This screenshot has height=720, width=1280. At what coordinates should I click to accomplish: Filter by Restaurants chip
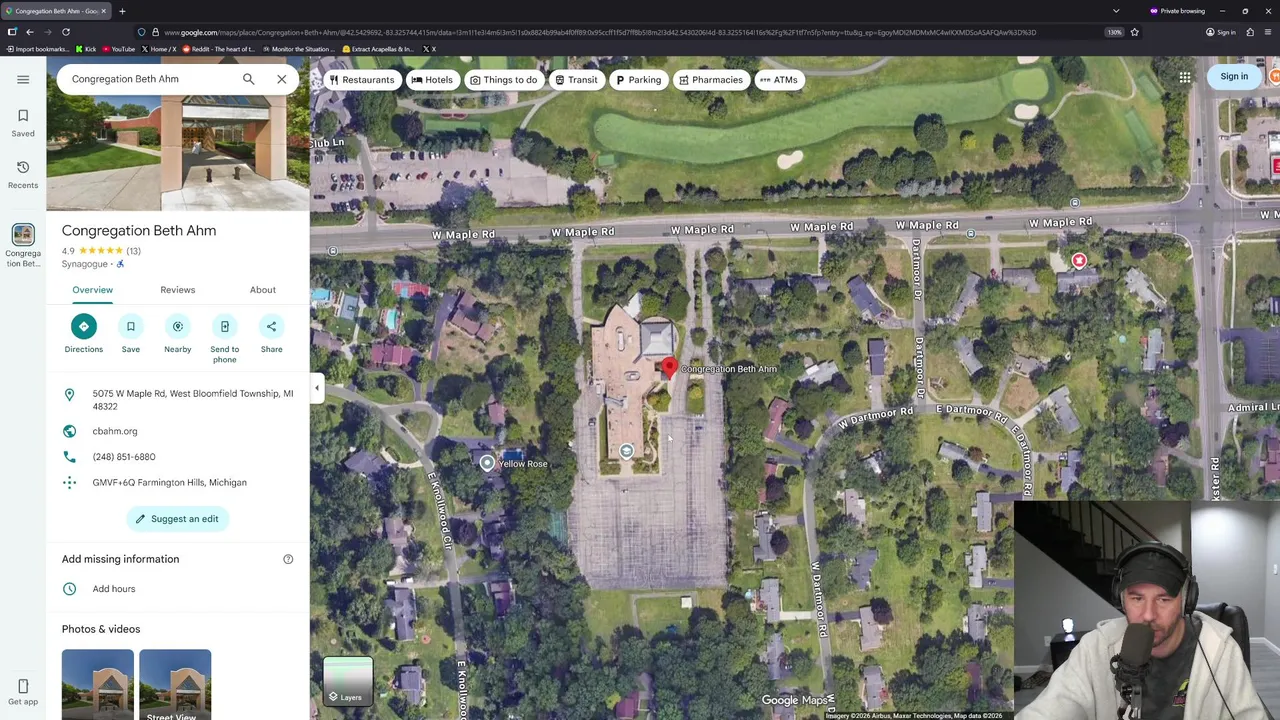362,80
